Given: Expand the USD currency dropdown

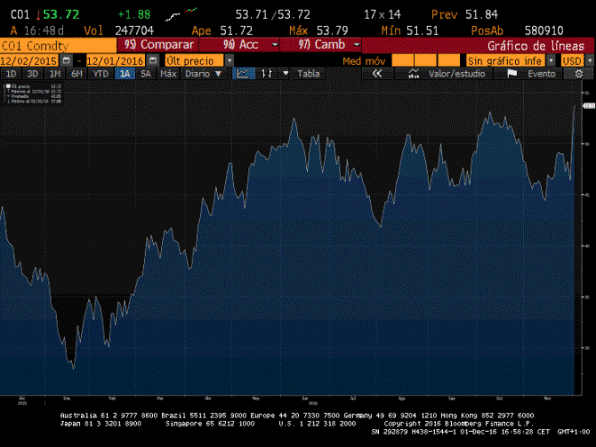Looking at the screenshot, I should click(x=589, y=60).
